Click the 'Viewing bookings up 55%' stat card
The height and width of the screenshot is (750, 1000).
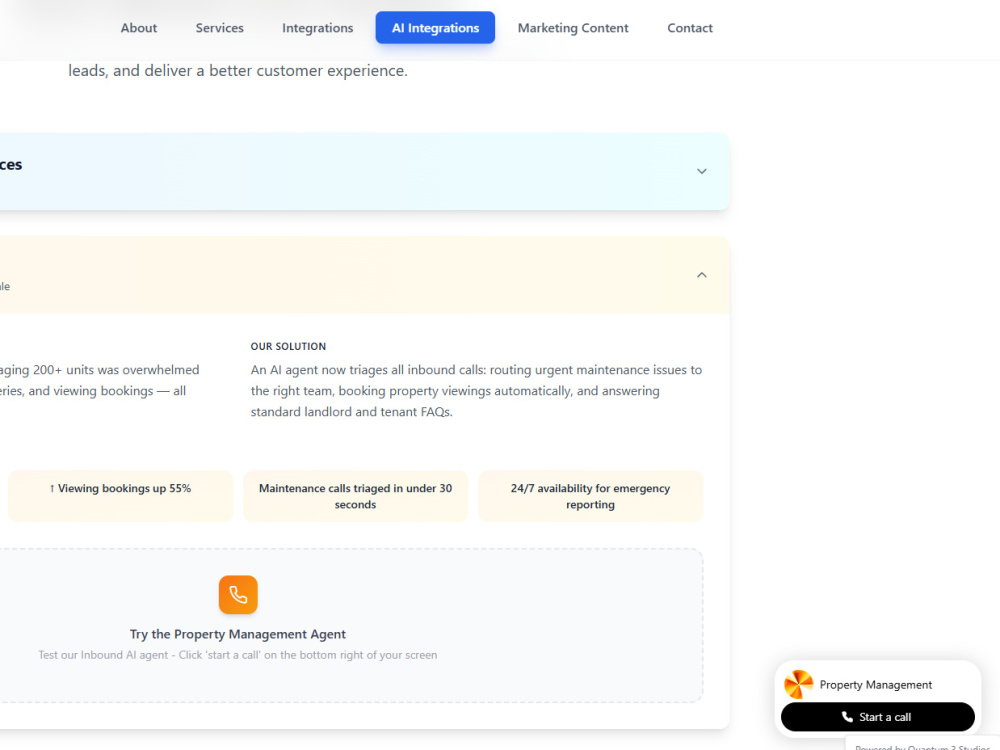point(121,496)
